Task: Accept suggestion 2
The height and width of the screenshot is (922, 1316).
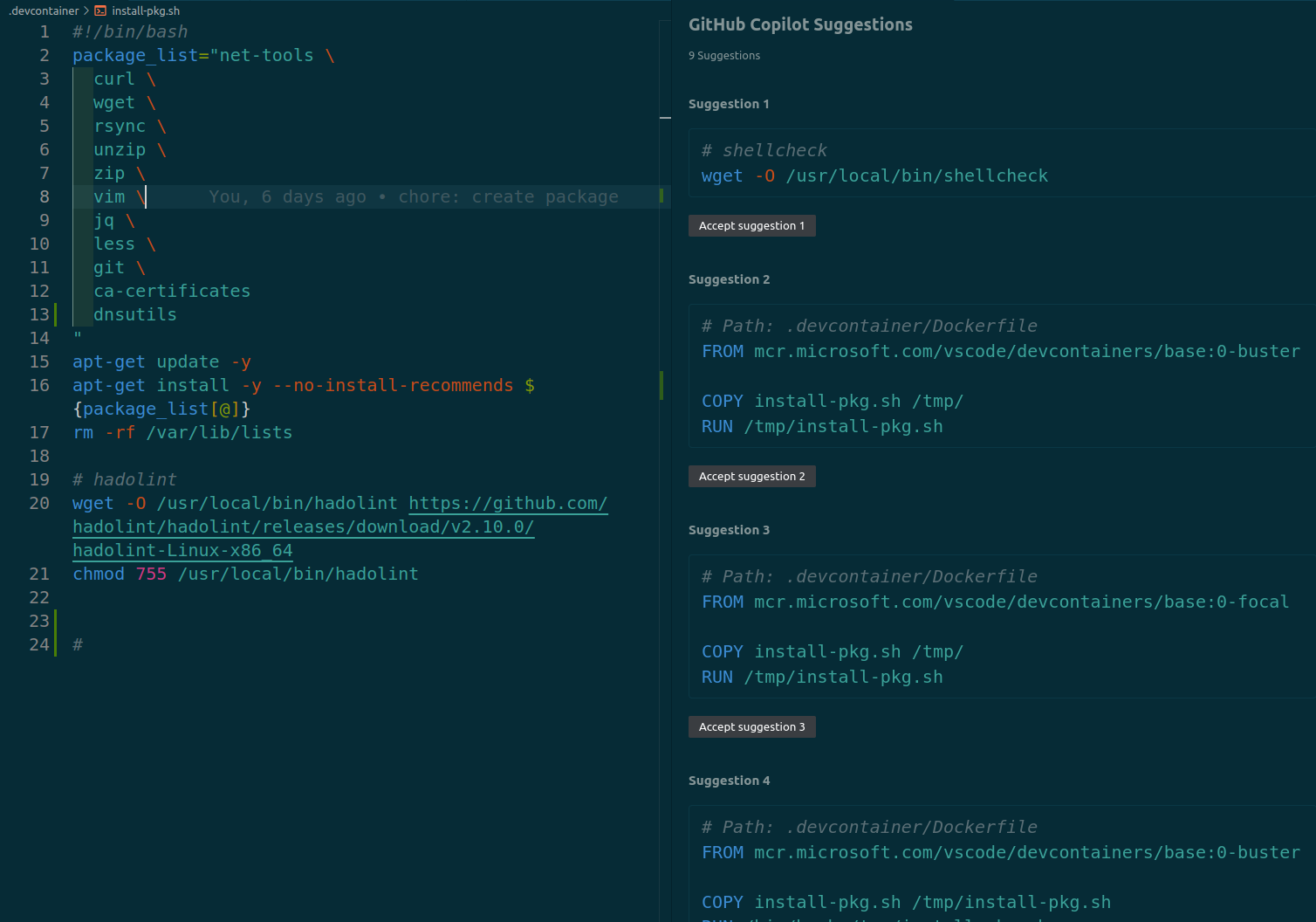Action: tap(751, 476)
